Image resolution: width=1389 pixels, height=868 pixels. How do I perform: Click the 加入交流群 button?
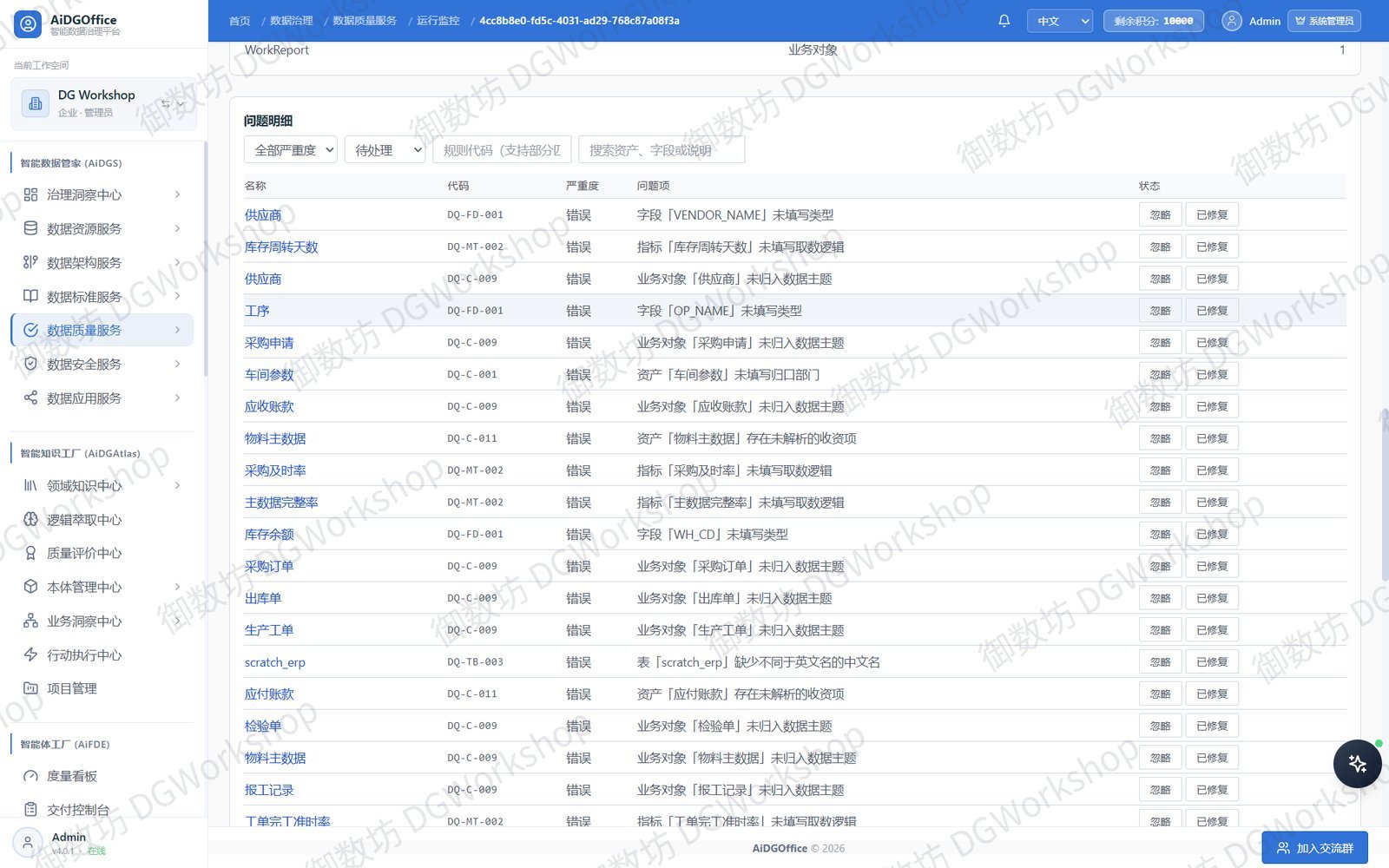(1314, 848)
